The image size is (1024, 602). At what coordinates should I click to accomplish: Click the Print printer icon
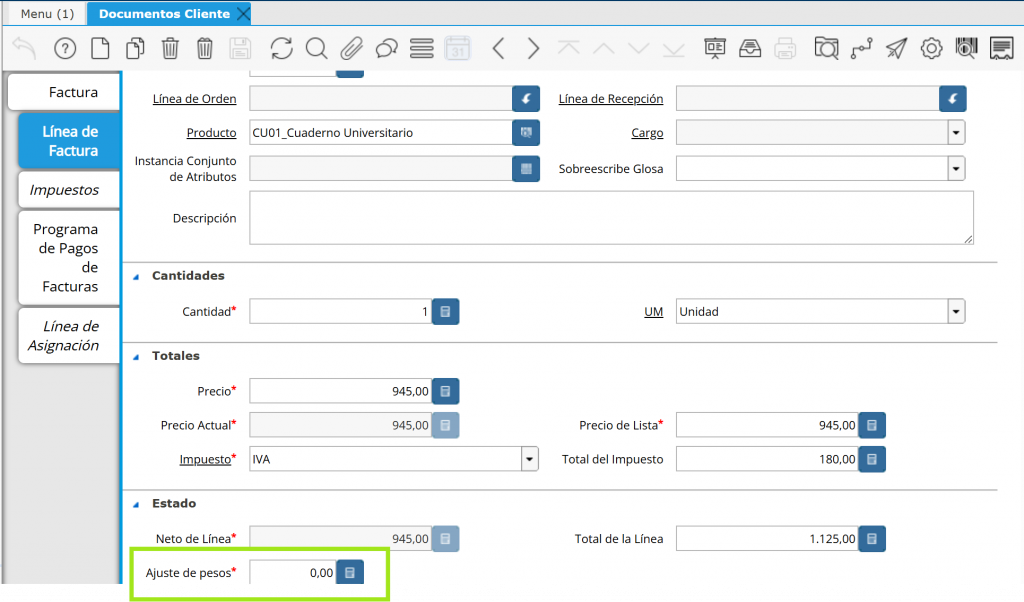[785, 48]
